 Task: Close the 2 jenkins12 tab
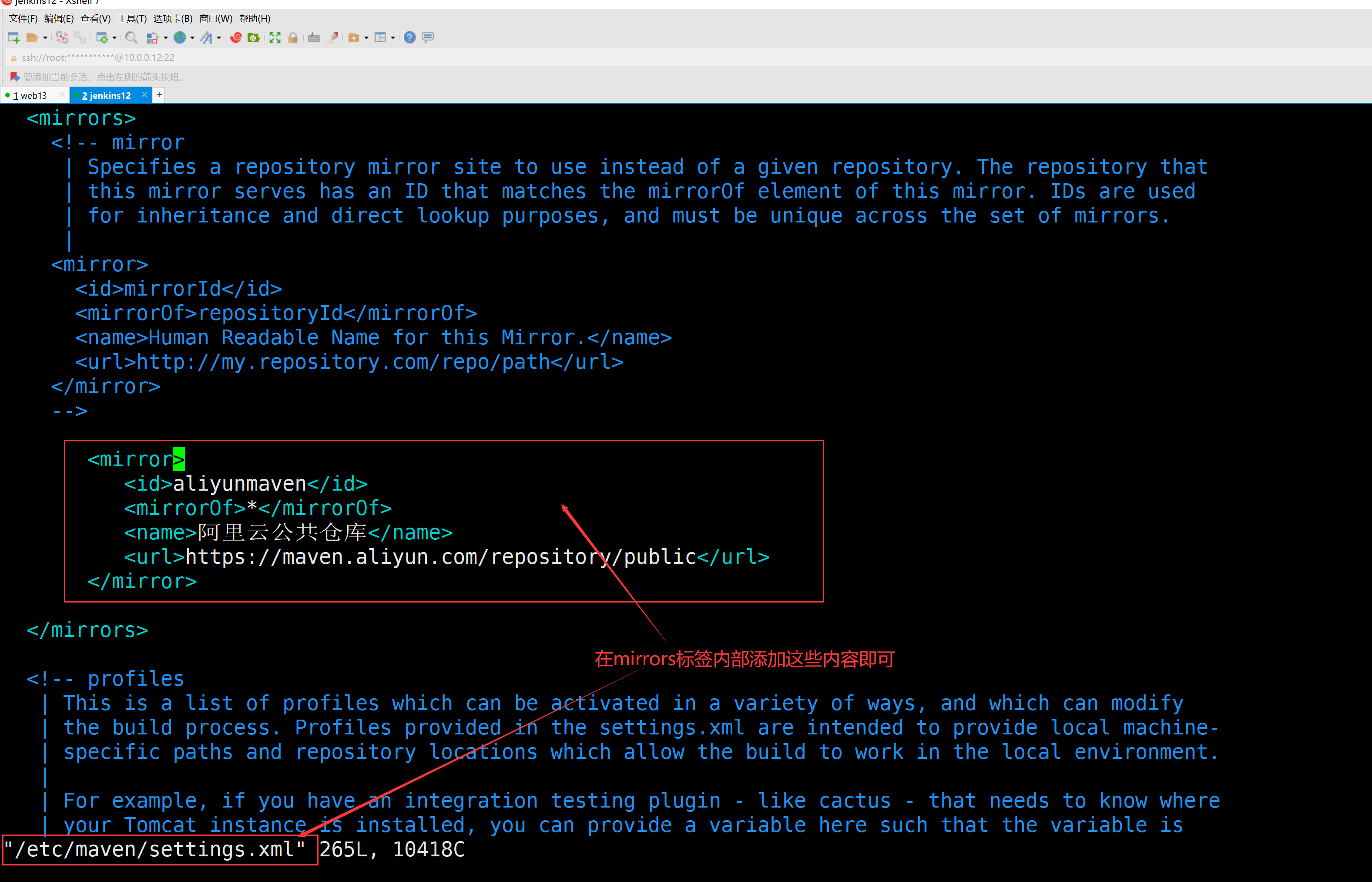(145, 95)
